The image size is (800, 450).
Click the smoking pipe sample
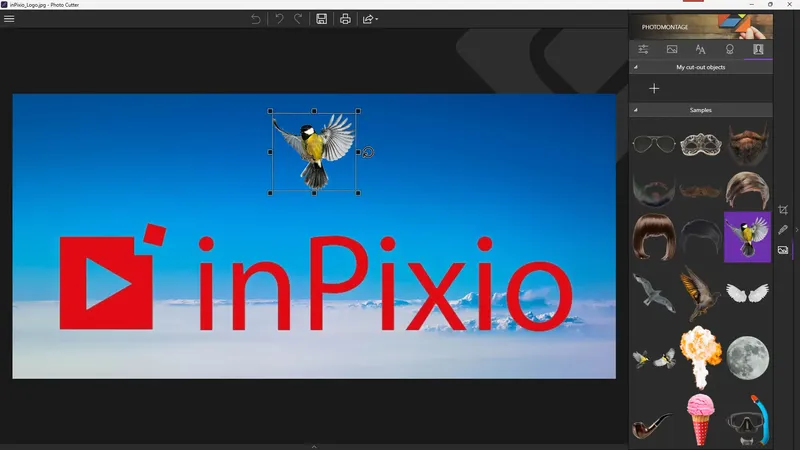pyautogui.click(x=652, y=426)
